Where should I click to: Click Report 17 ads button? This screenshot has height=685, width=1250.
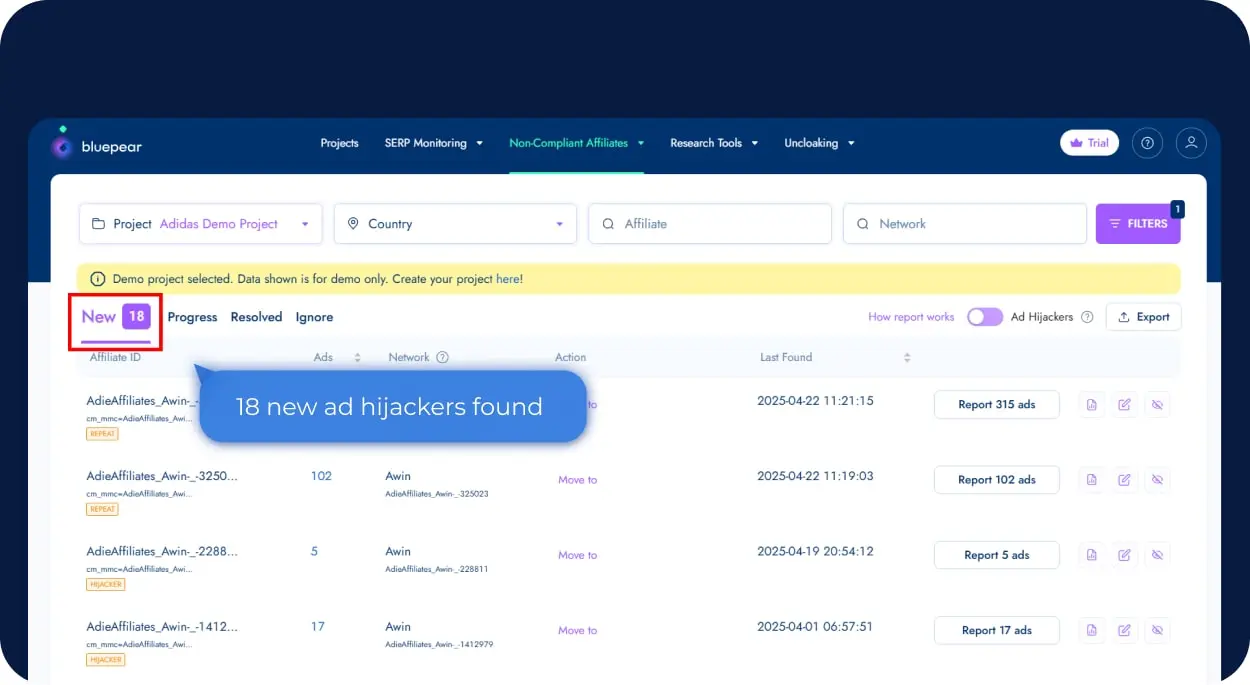(996, 630)
